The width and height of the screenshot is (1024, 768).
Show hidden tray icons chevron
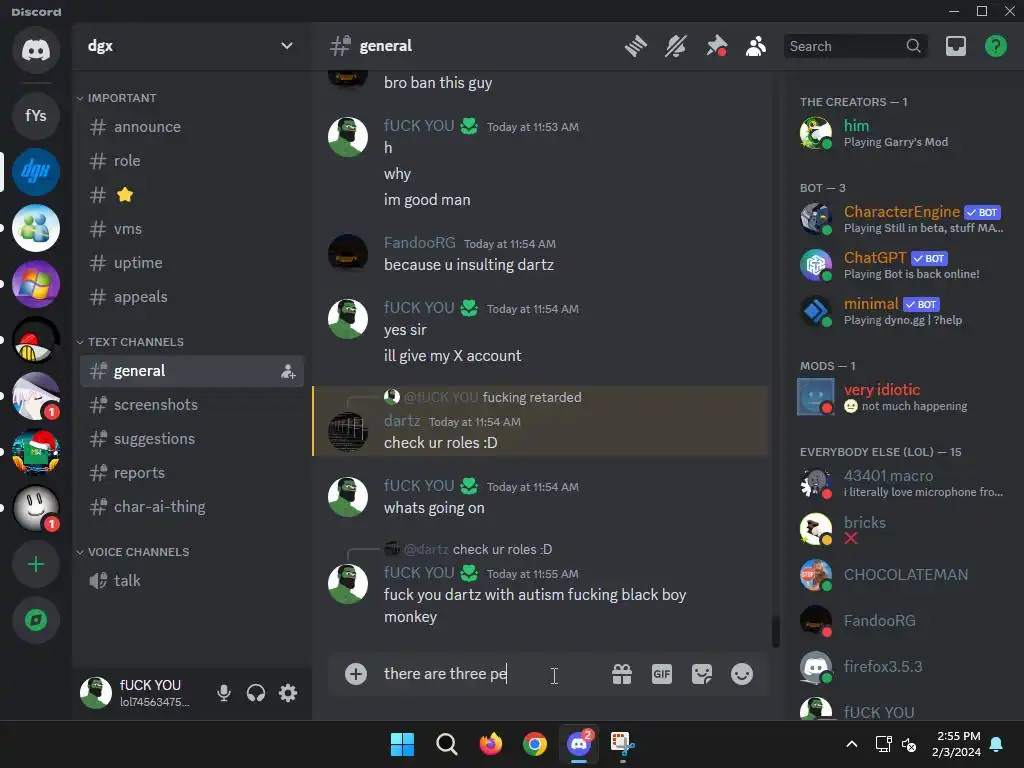point(852,744)
